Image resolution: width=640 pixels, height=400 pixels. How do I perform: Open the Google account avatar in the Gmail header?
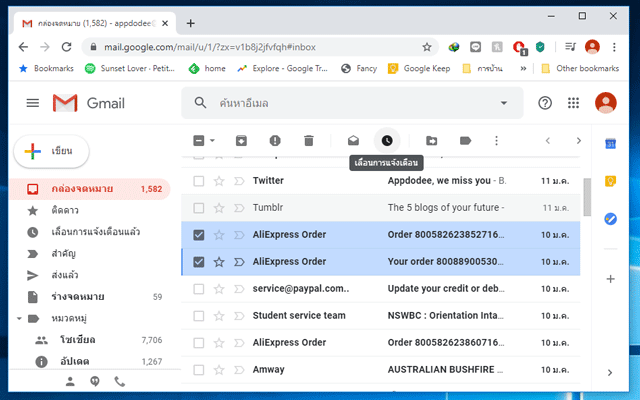coord(606,103)
